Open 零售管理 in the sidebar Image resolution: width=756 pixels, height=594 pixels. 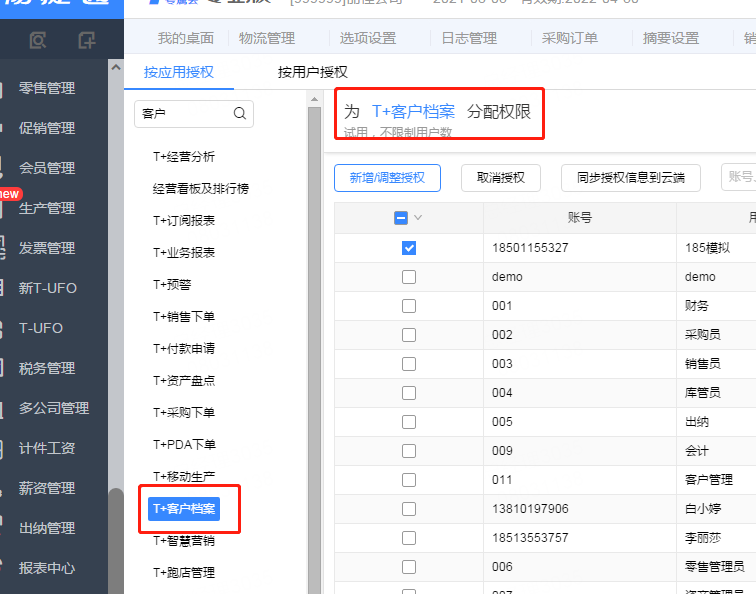tap(47, 88)
